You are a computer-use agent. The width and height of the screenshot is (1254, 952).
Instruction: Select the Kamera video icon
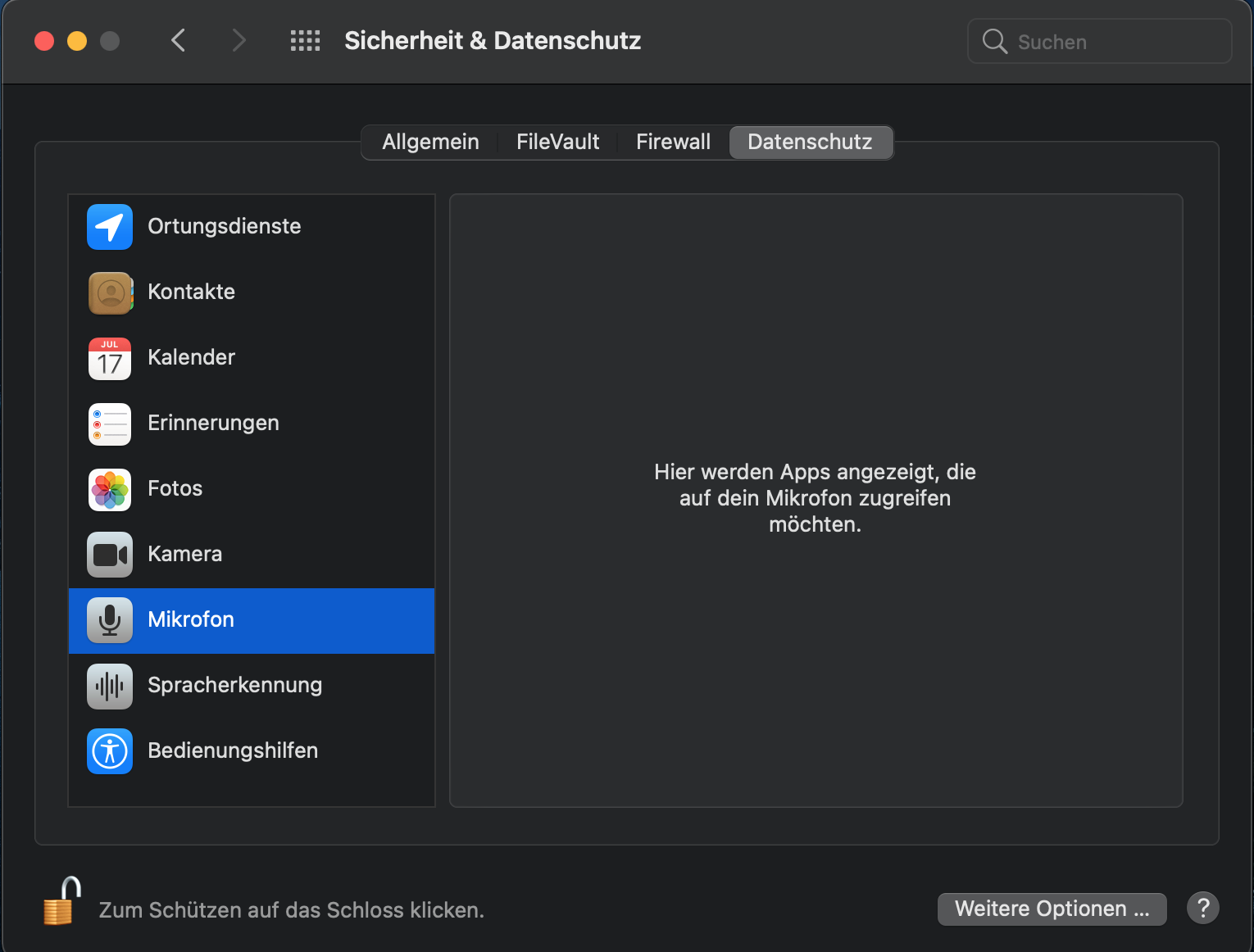[x=110, y=555]
